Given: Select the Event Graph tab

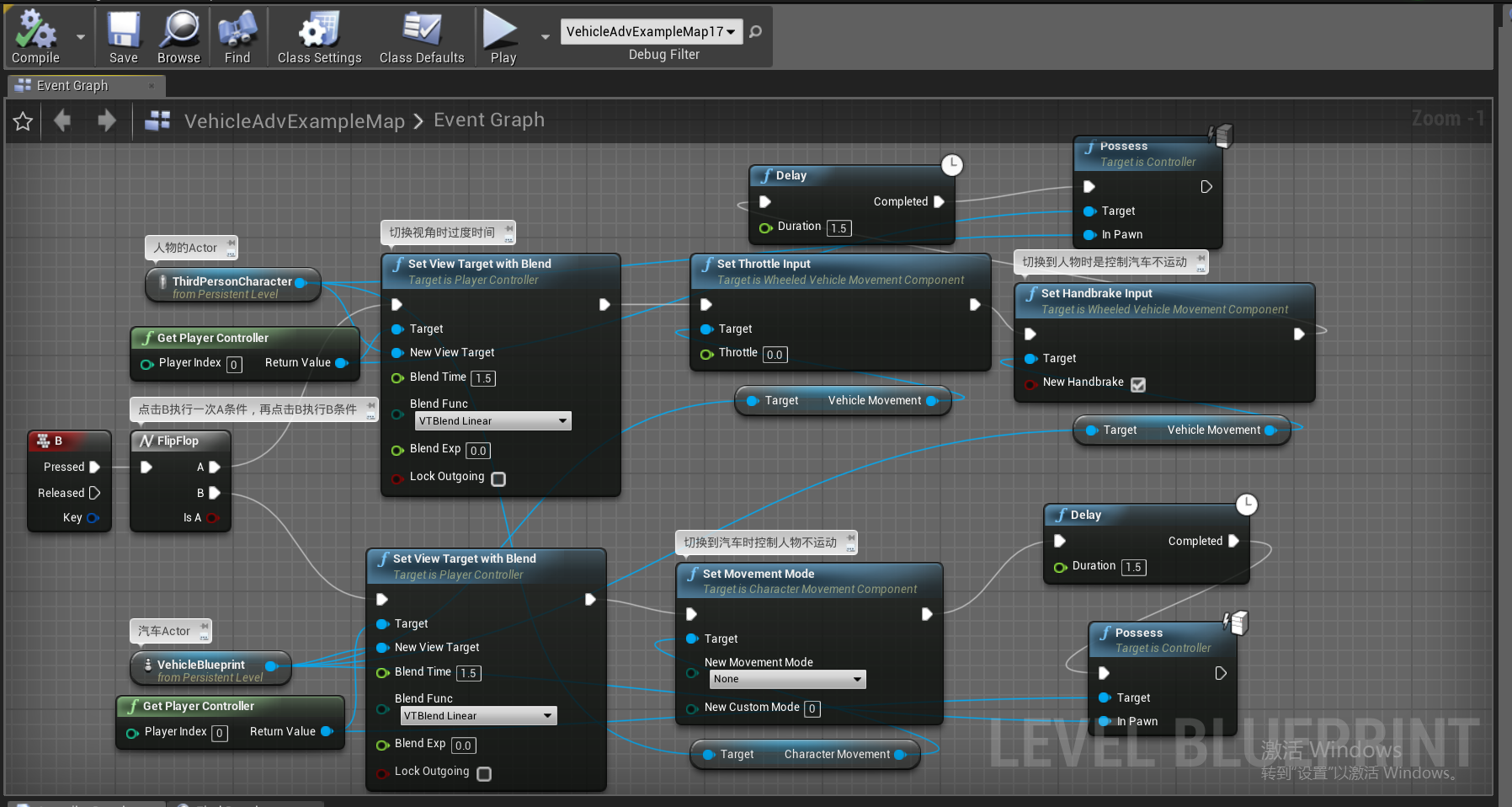Looking at the screenshot, I should tap(72, 85).
